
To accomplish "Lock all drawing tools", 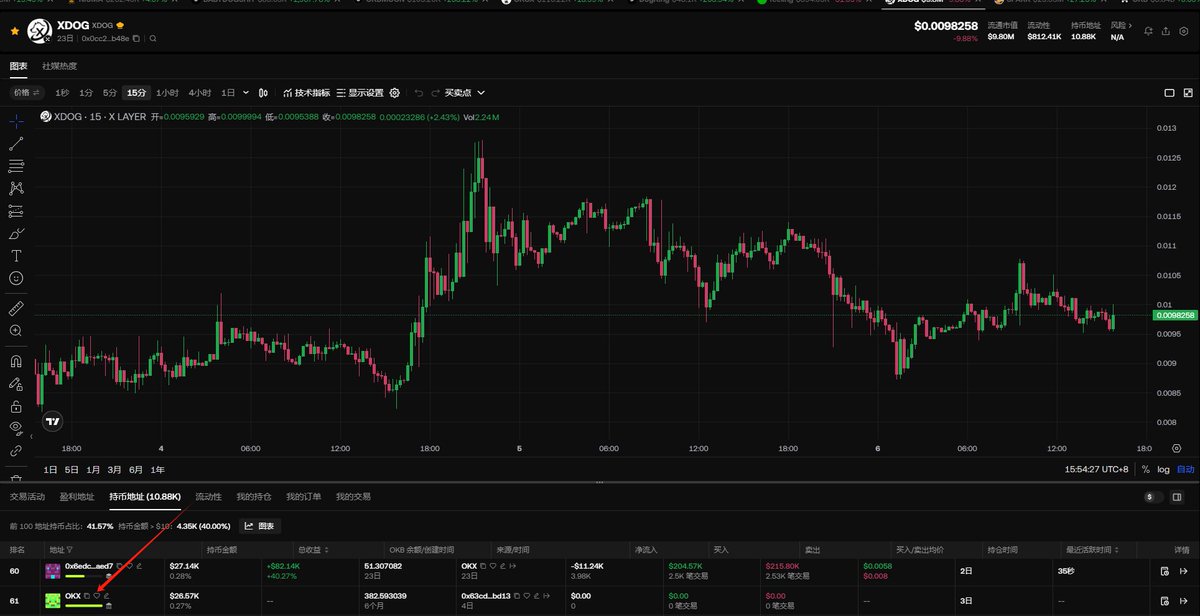I will coord(16,406).
